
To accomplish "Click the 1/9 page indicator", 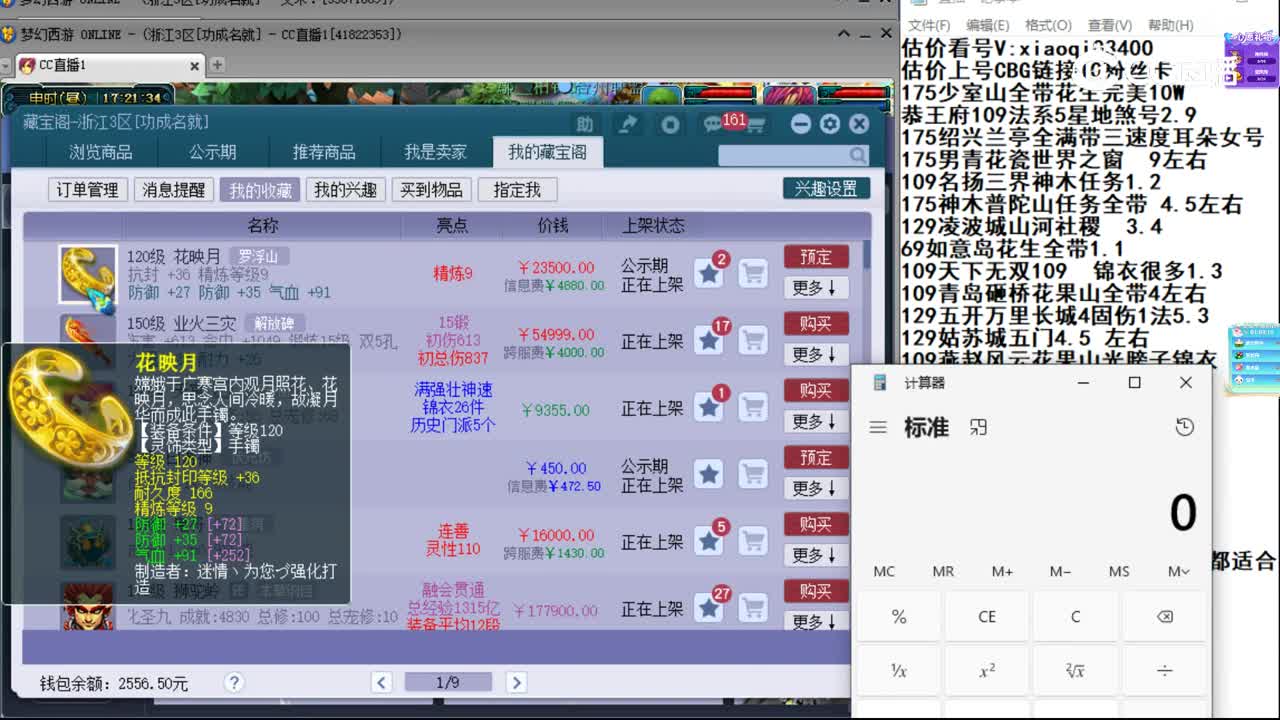I will click(448, 683).
